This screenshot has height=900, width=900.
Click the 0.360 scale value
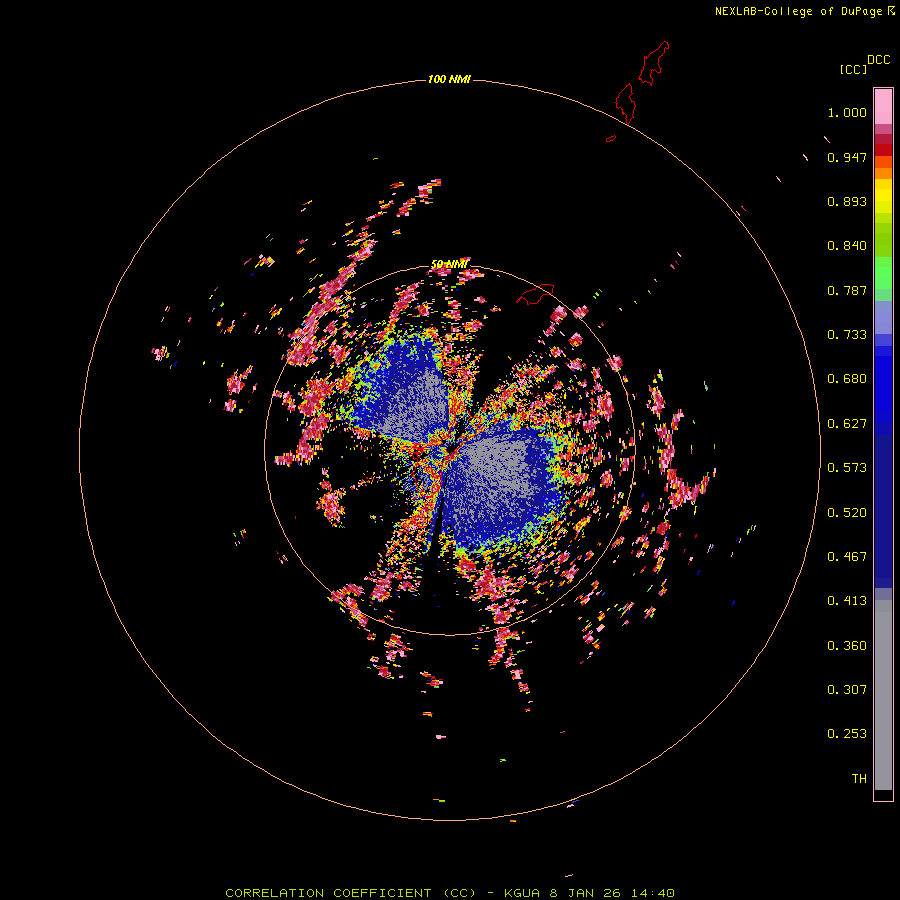point(847,646)
